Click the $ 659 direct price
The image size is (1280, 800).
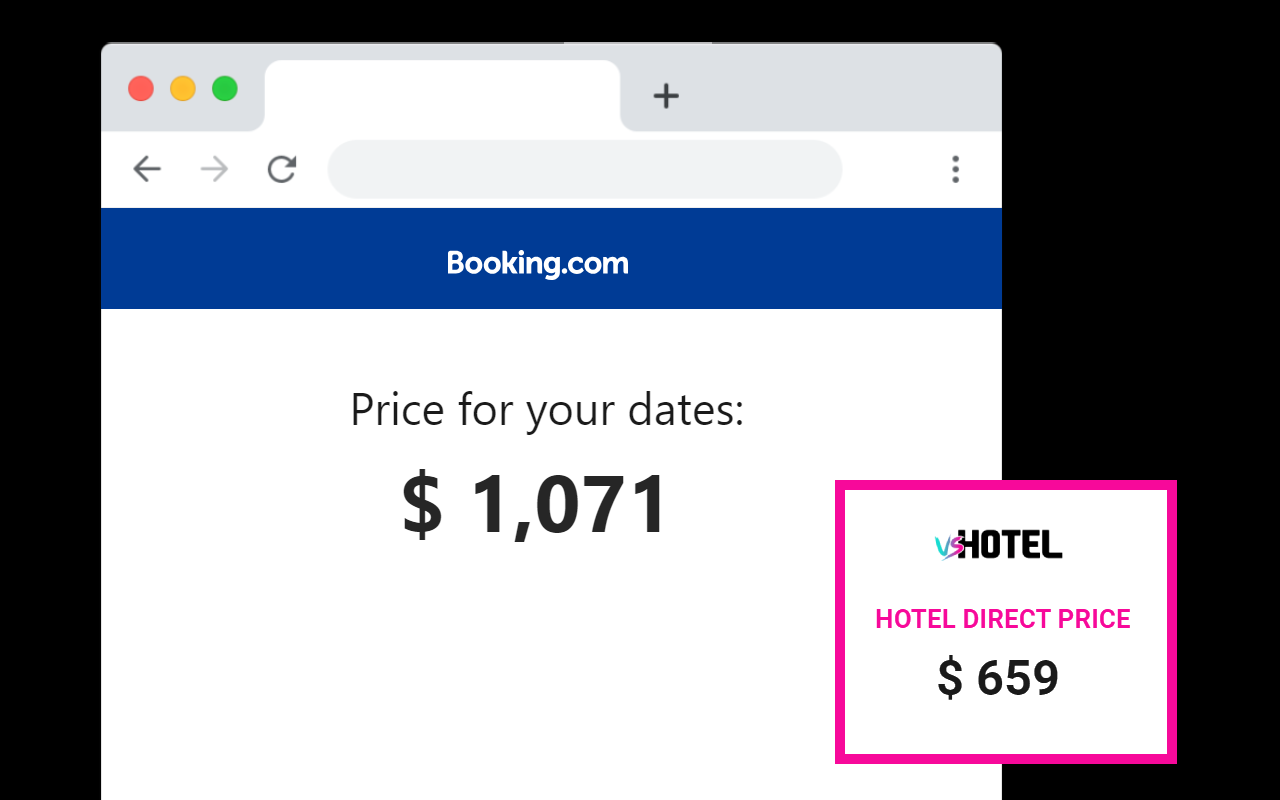pos(998,678)
